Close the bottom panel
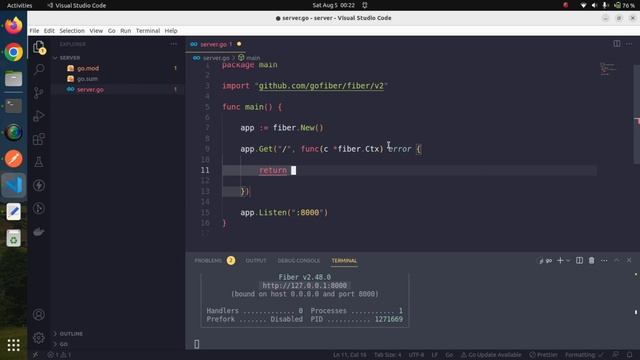 pyautogui.click(x=629, y=260)
